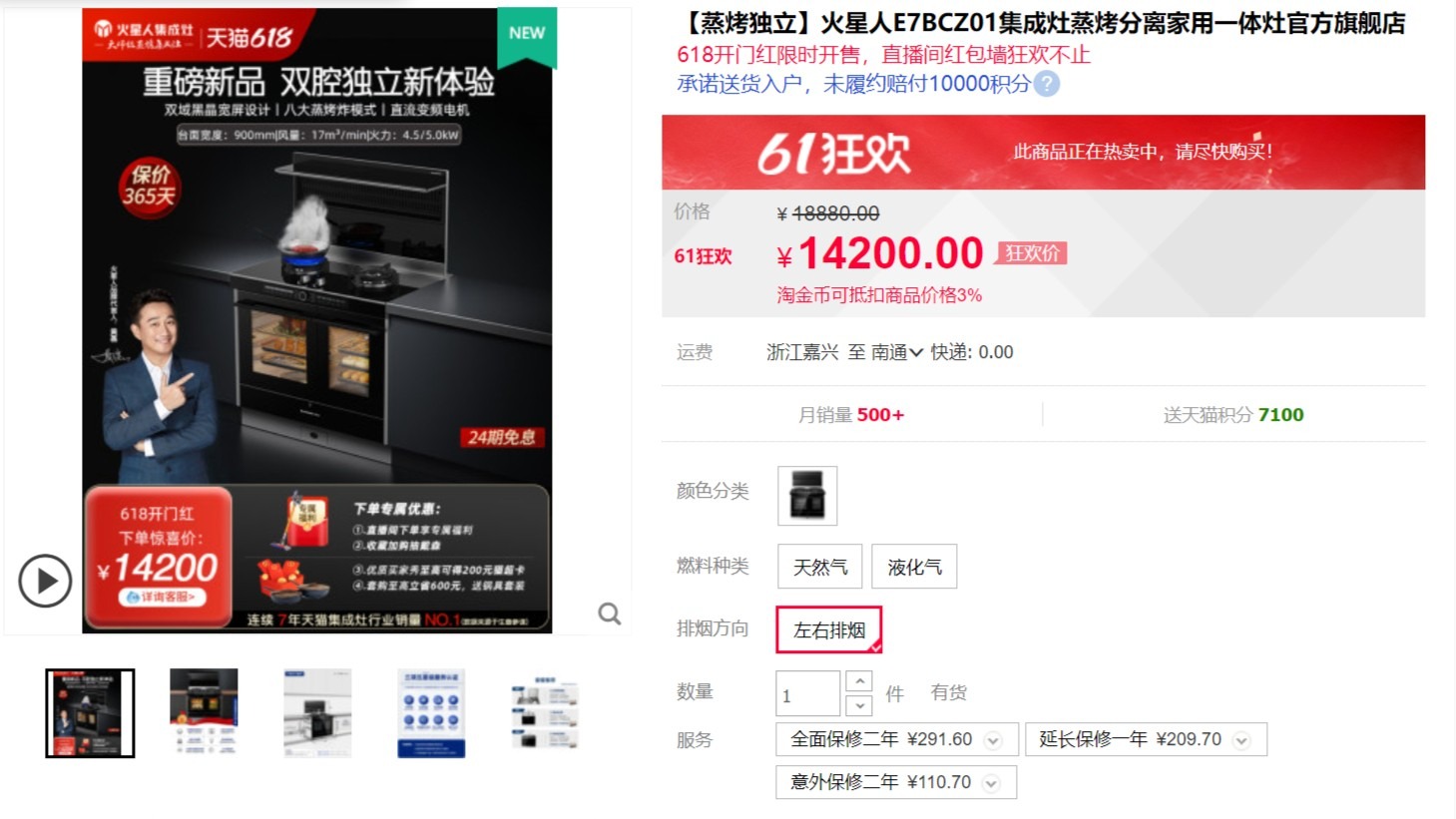Image resolution: width=1456 pixels, height=819 pixels.
Task: Select the 液化气 fuel option
Action: [914, 567]
